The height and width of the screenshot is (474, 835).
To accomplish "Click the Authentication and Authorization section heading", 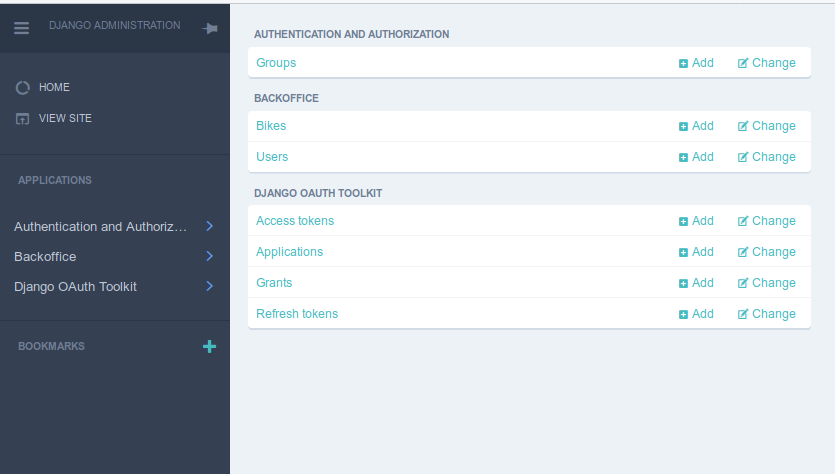I will click(x=351, y=34).
